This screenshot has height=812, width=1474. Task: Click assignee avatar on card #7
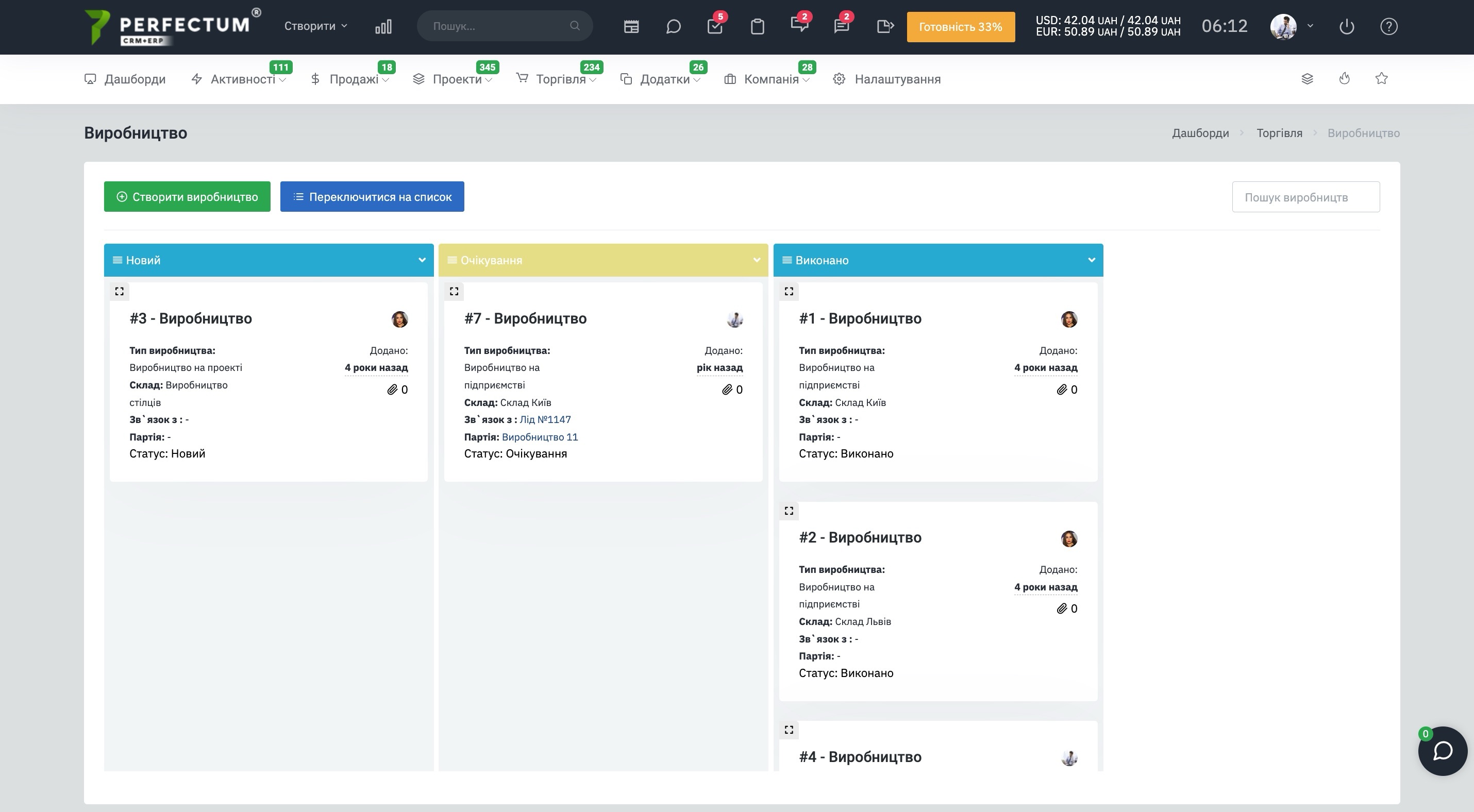(735, 319)
